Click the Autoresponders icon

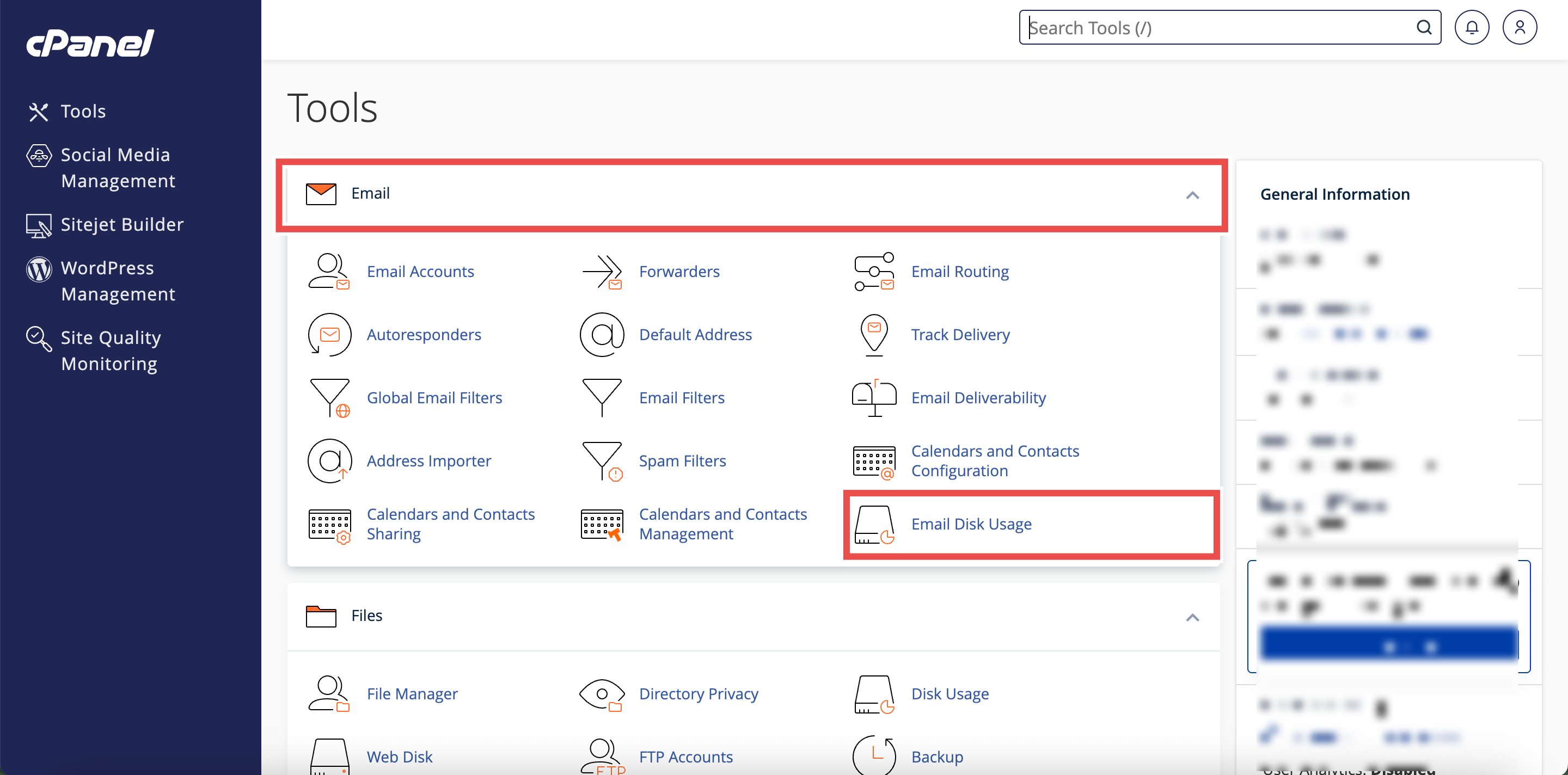[x=329, y=335]
